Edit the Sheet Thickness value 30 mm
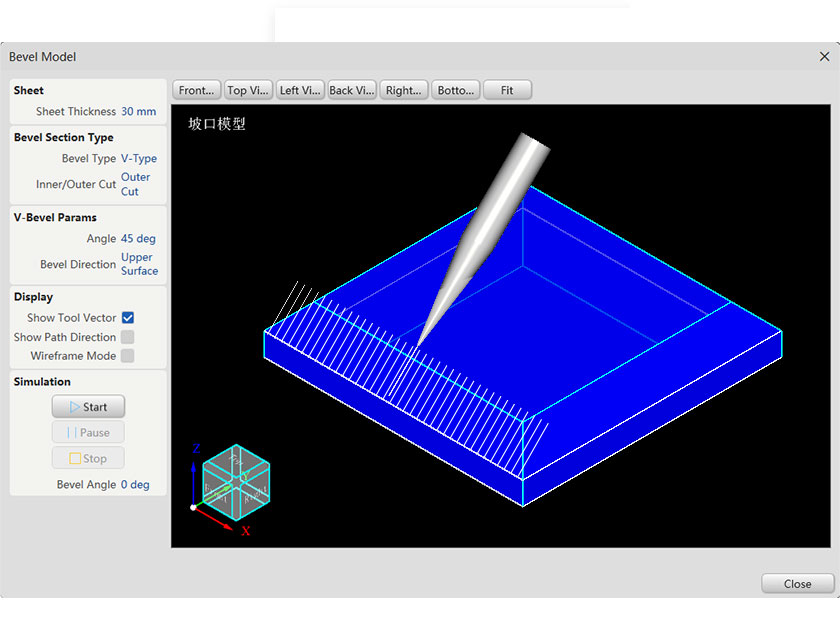840x640 pixels. pyautogui.click(x=139, y=111)
